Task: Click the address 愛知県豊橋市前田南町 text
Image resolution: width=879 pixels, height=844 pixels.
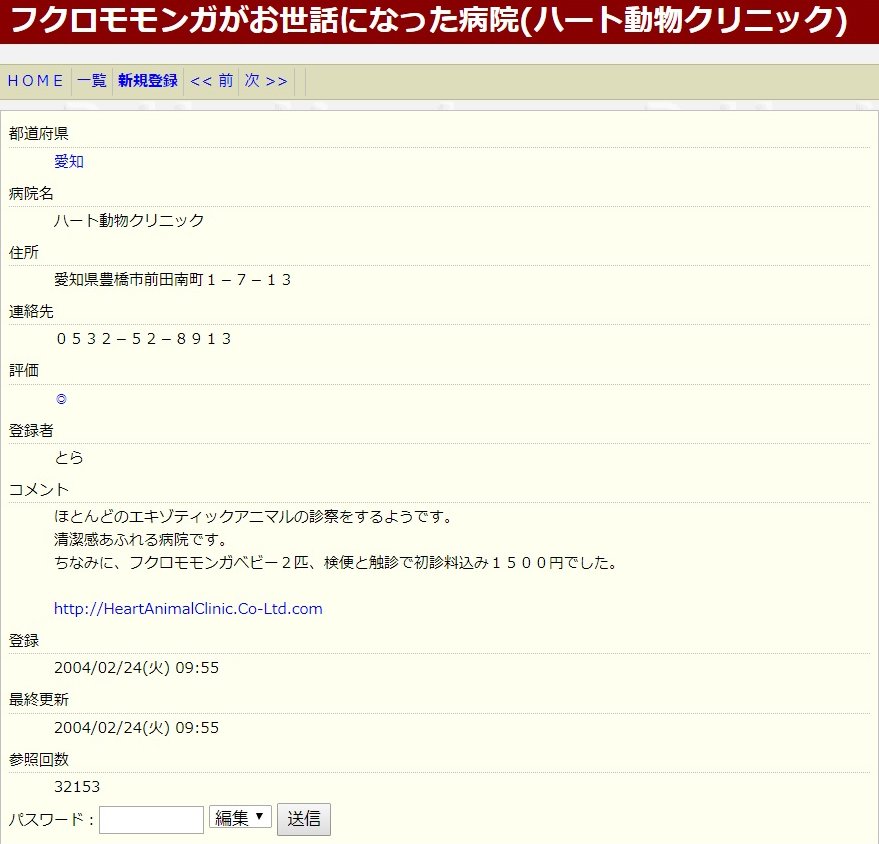Action: (173, 280)
